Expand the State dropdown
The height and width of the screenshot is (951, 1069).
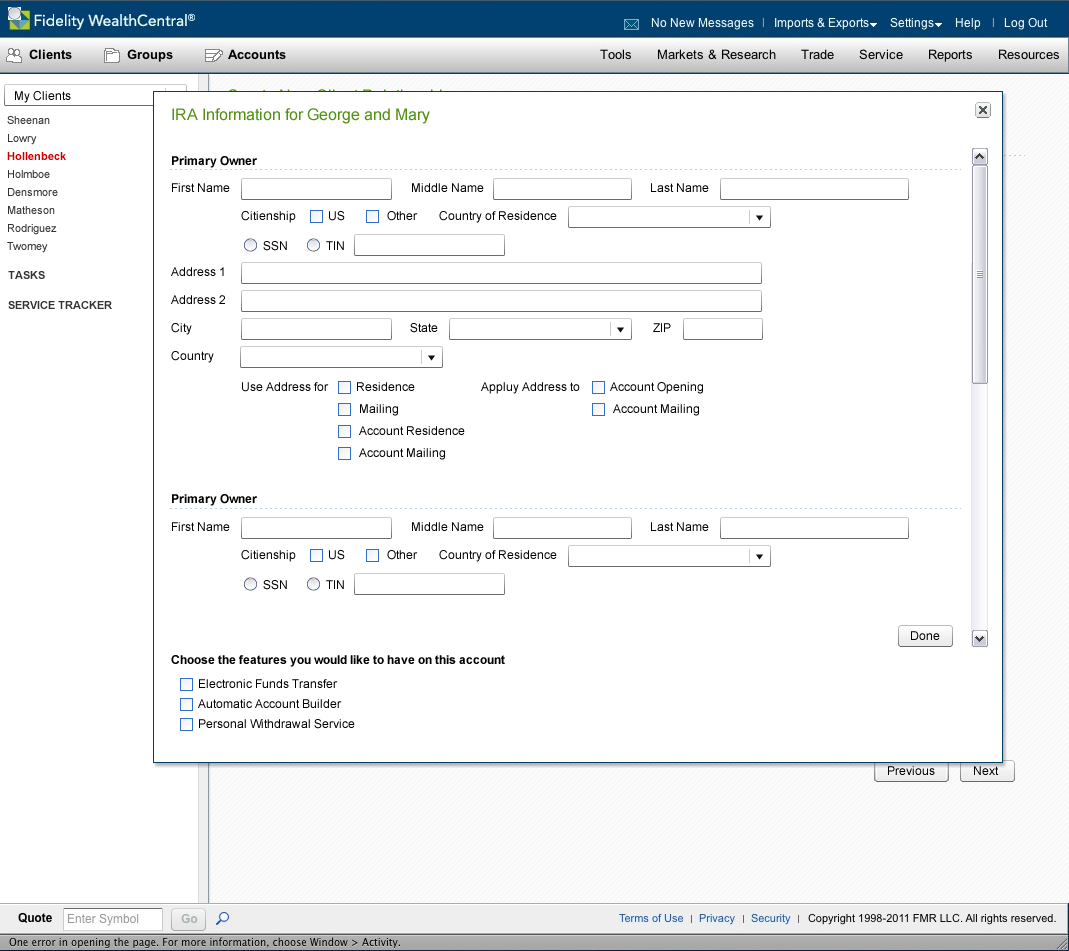point(620,329)
